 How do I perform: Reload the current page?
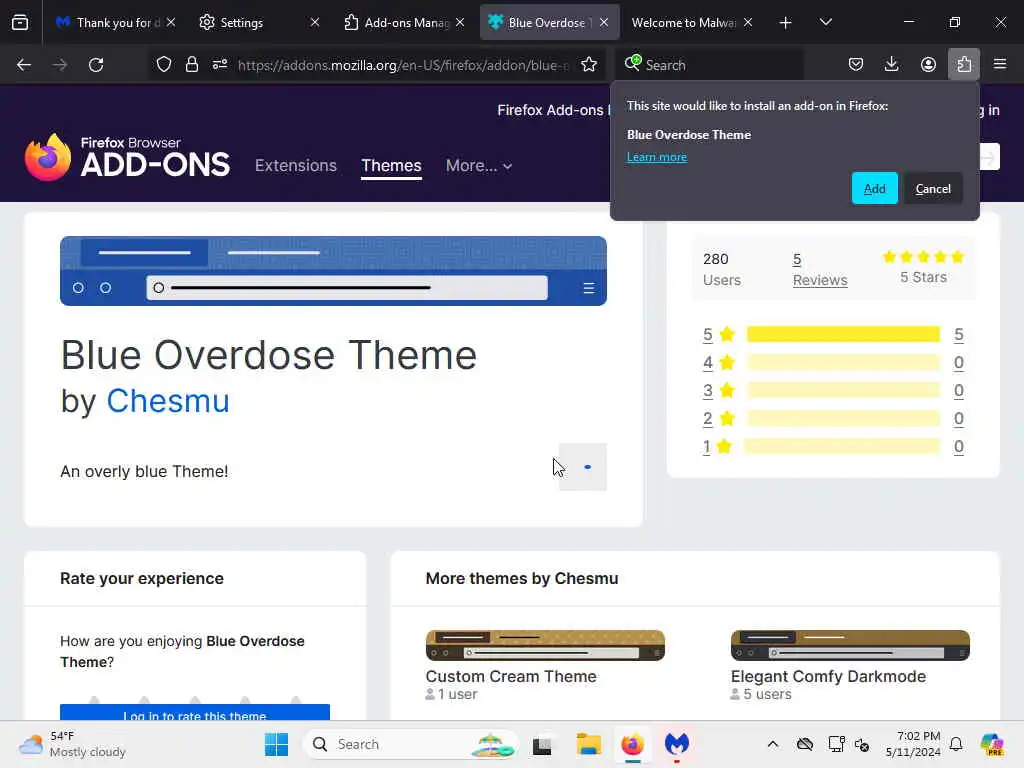[96, 65]
